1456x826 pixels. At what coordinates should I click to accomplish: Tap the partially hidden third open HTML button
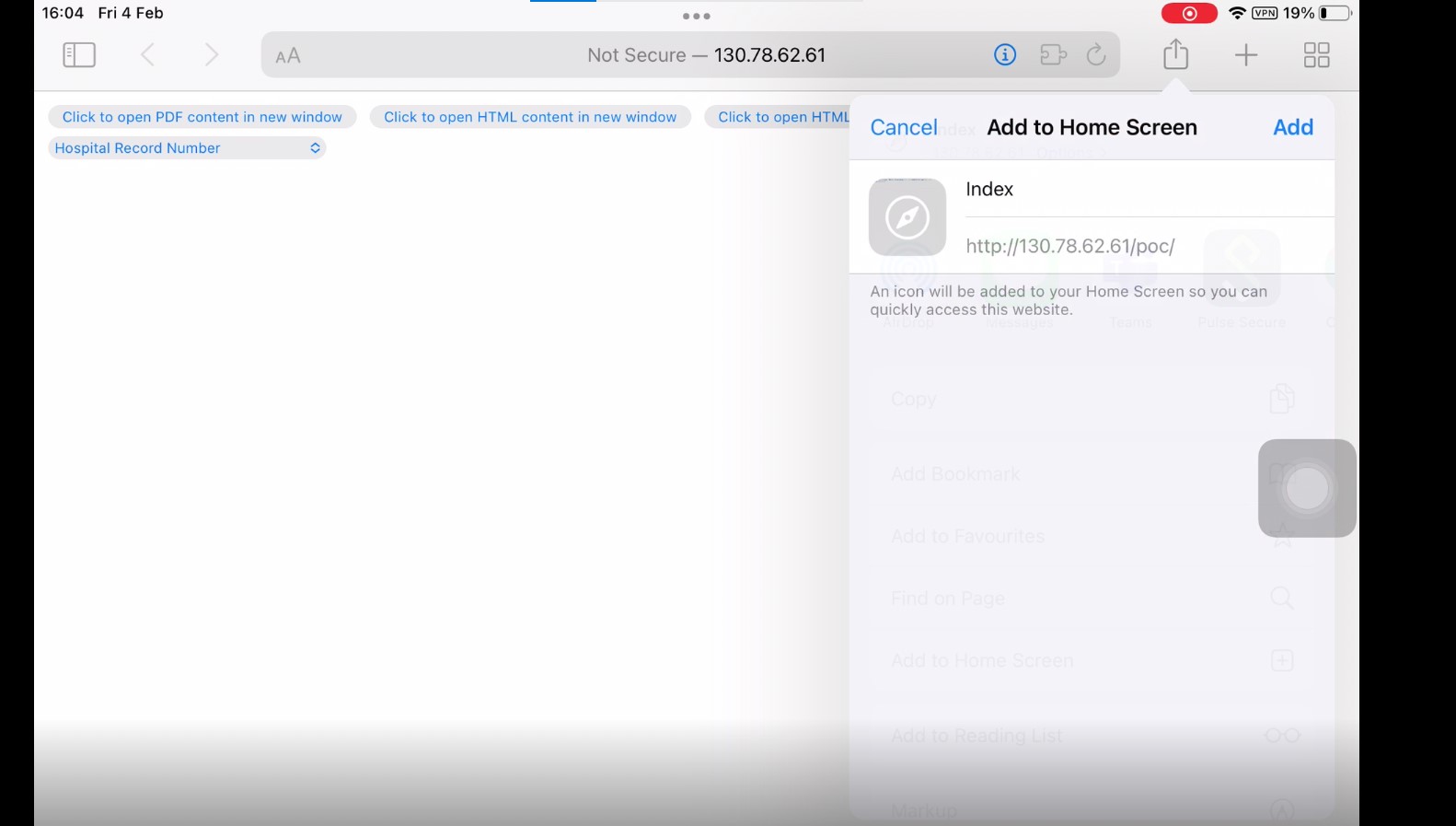(x=779, y=117)
